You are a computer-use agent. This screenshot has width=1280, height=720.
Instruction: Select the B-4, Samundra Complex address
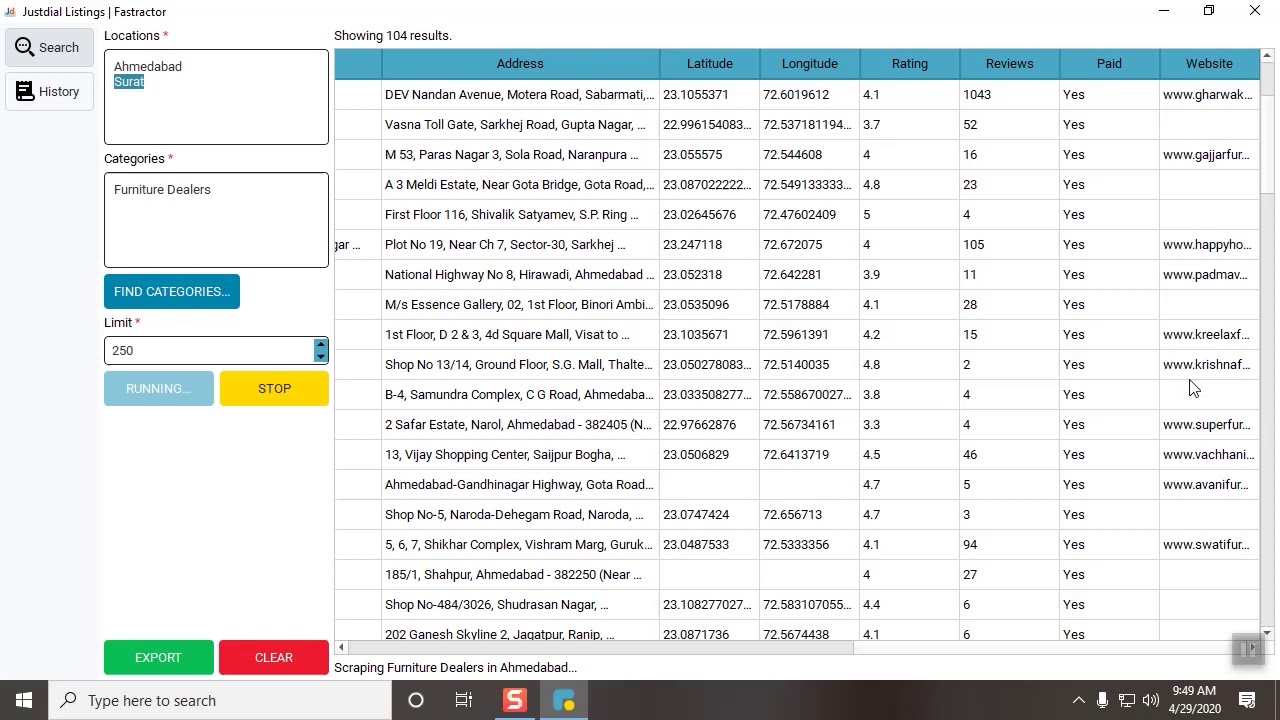coord(520,394)
